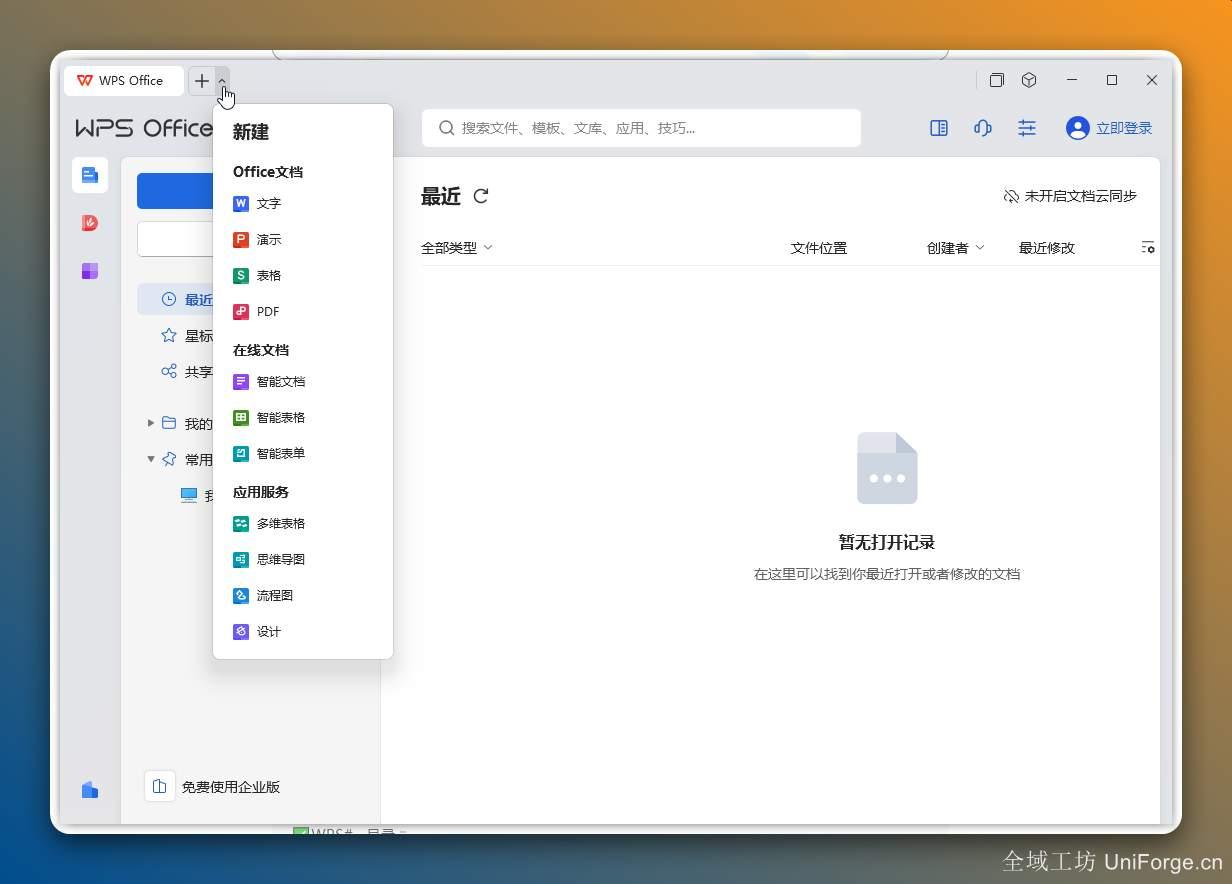Click the window tiling icon in title bar

pyautogui.click(x=997, y=80)
